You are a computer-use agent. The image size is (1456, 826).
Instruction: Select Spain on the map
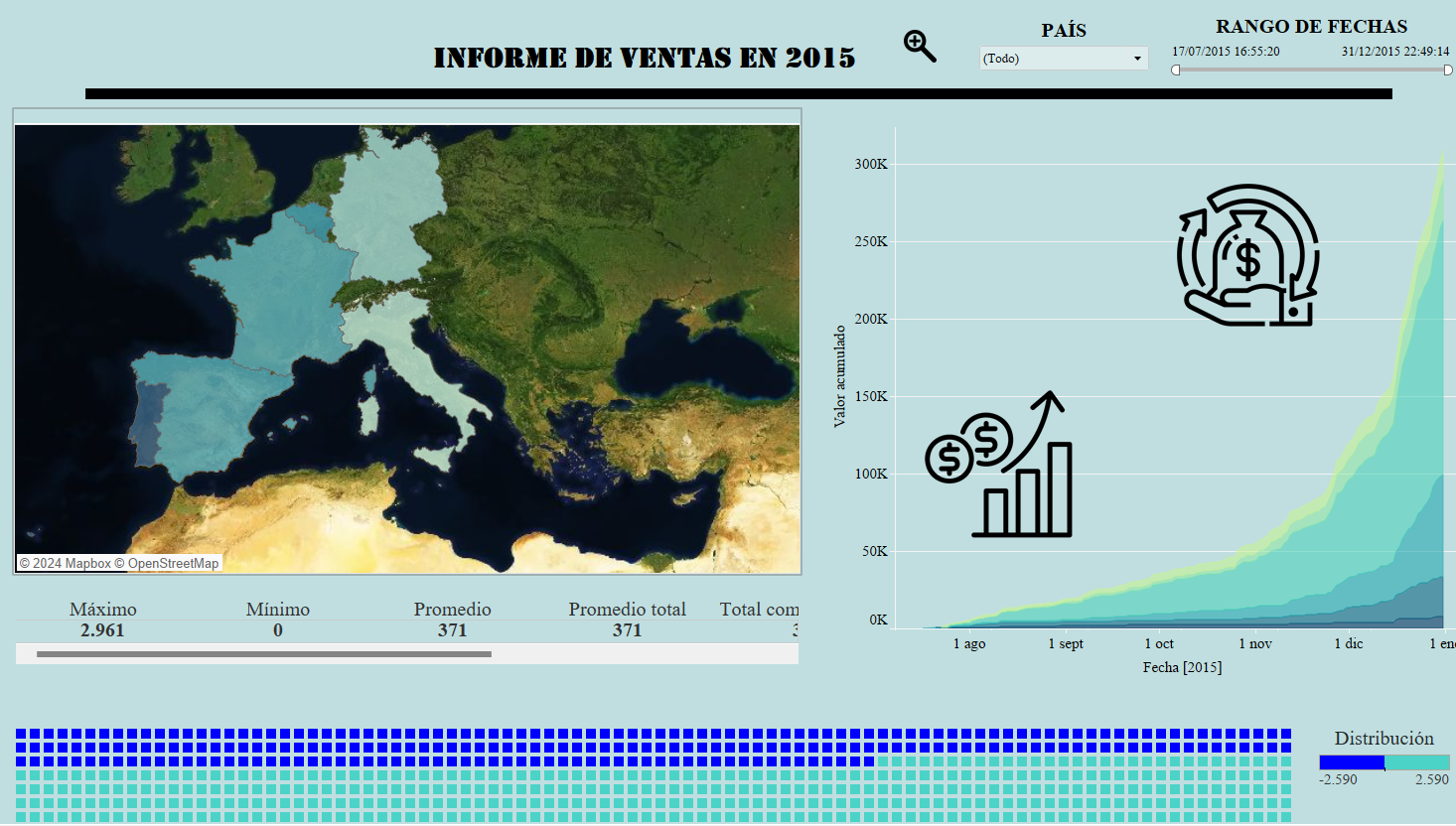point(199,417)
